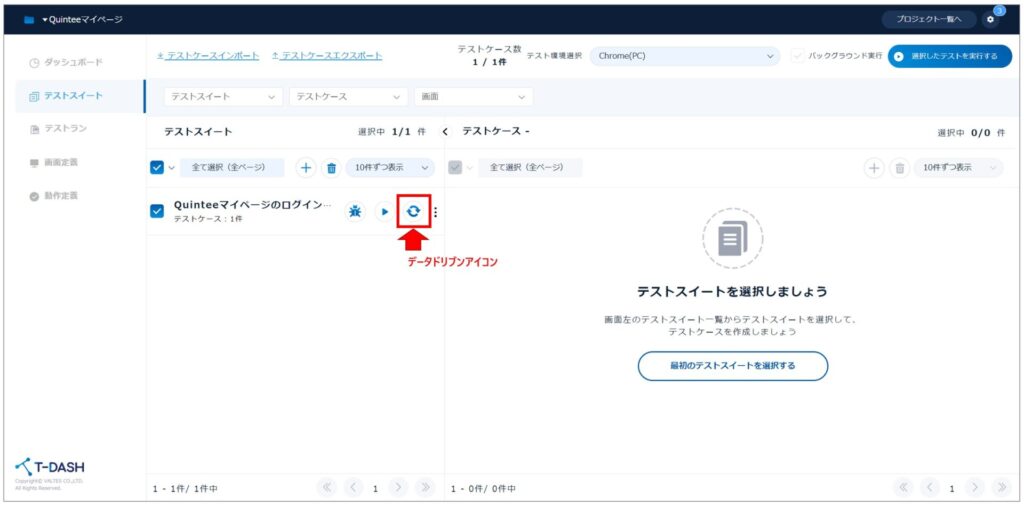Open the three-dot menu for the test suite
The height and width of the screenshot is (506, 1024).
pos(435,211)
